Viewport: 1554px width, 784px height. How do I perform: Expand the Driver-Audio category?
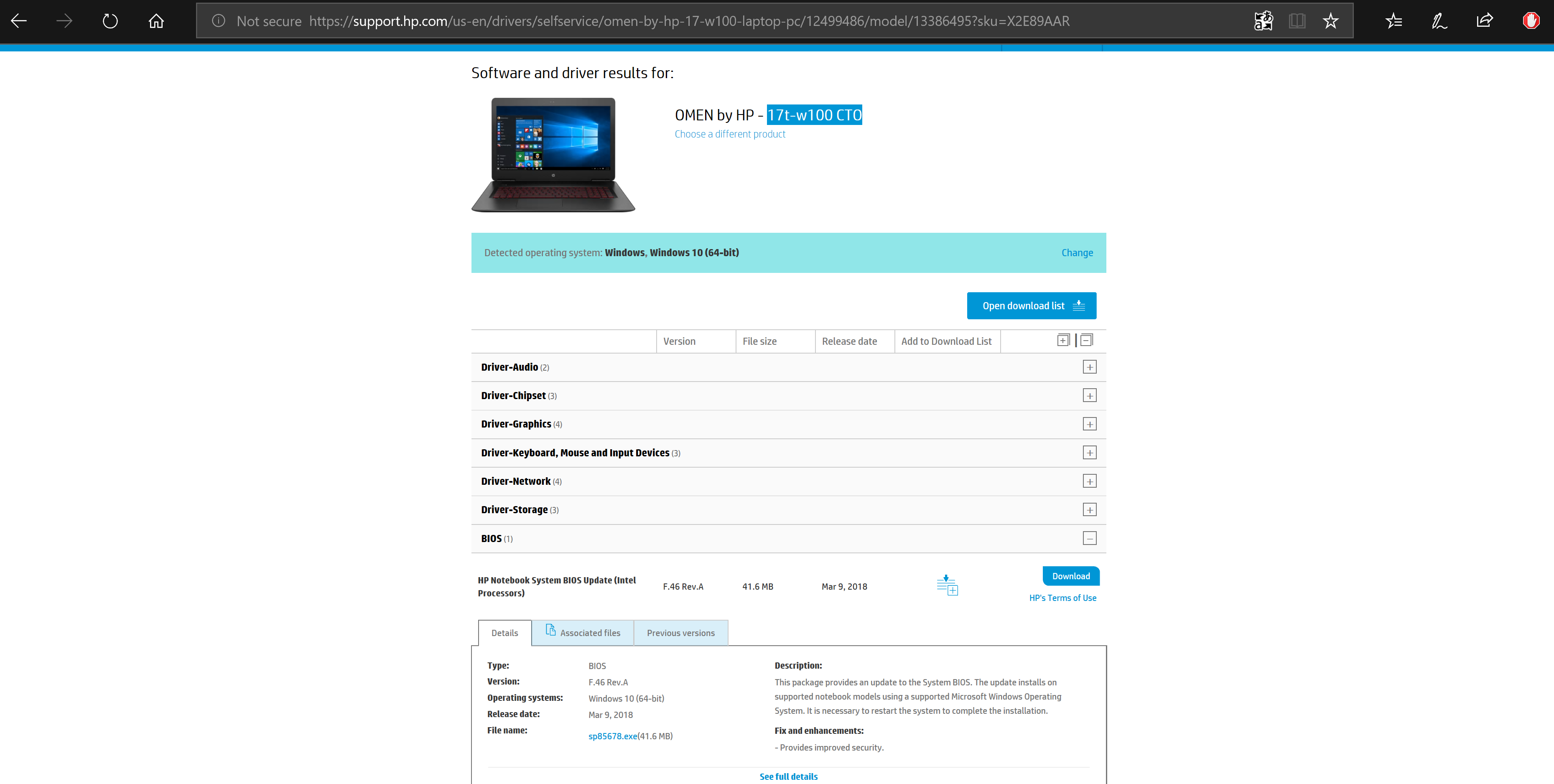(1090, 367)
